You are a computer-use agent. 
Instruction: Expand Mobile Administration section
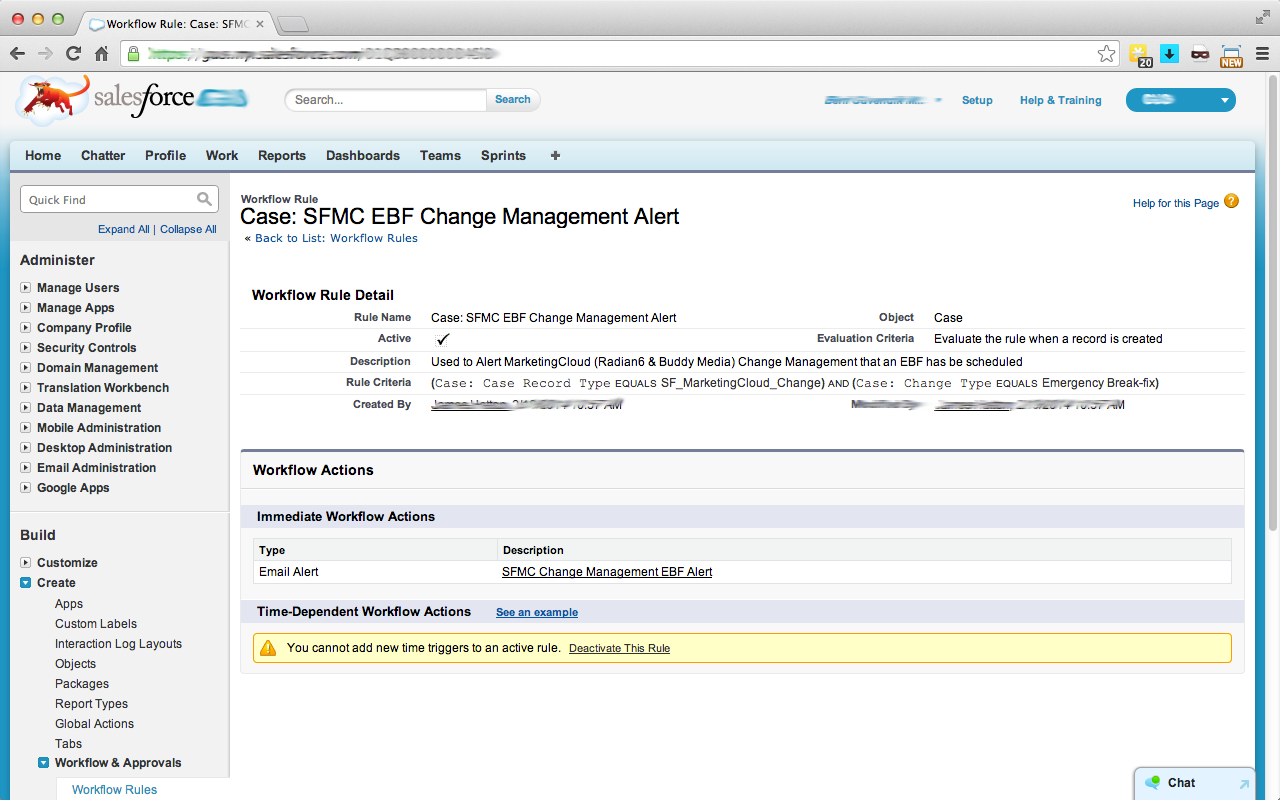[x=26, y=428]
